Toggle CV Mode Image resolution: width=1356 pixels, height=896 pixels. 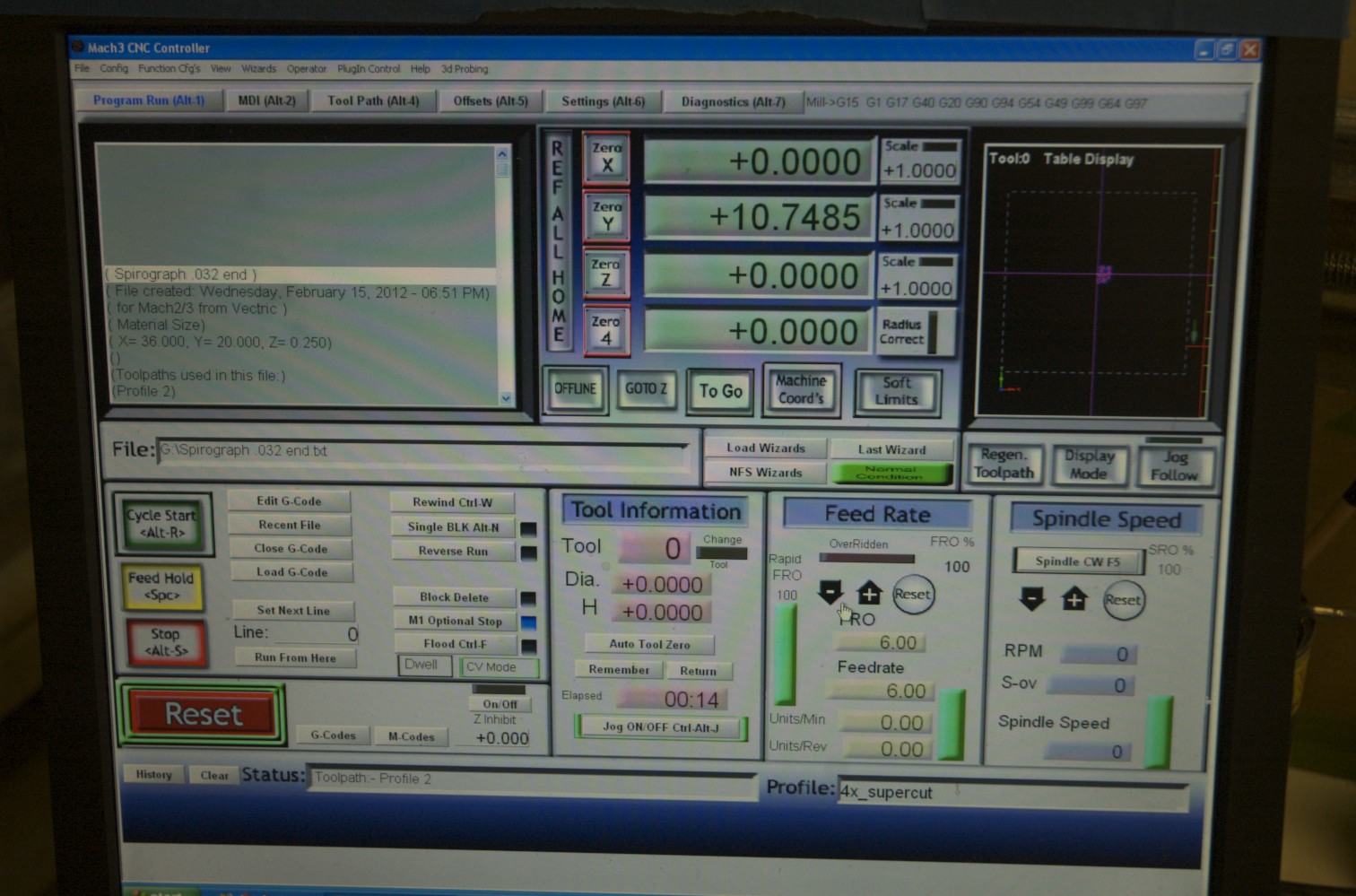click(x=499, y=667)
